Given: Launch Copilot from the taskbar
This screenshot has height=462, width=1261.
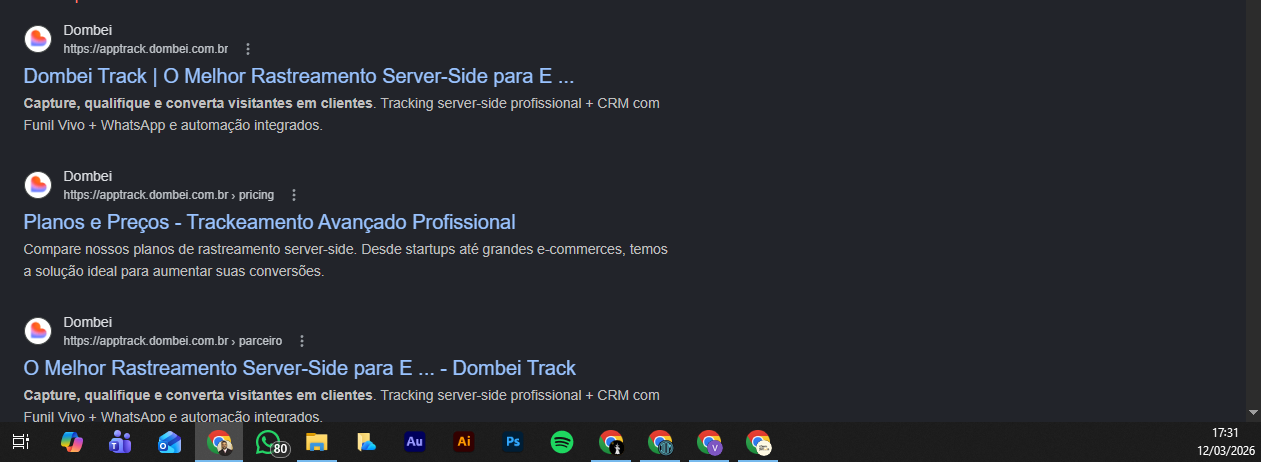Looking at the screenshot, I should [x=71, y=442].
